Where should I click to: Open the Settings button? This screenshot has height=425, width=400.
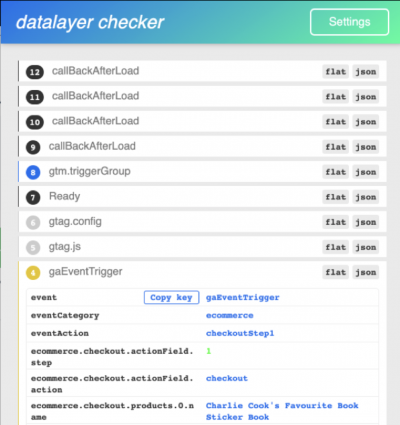(x=349, y=22)
